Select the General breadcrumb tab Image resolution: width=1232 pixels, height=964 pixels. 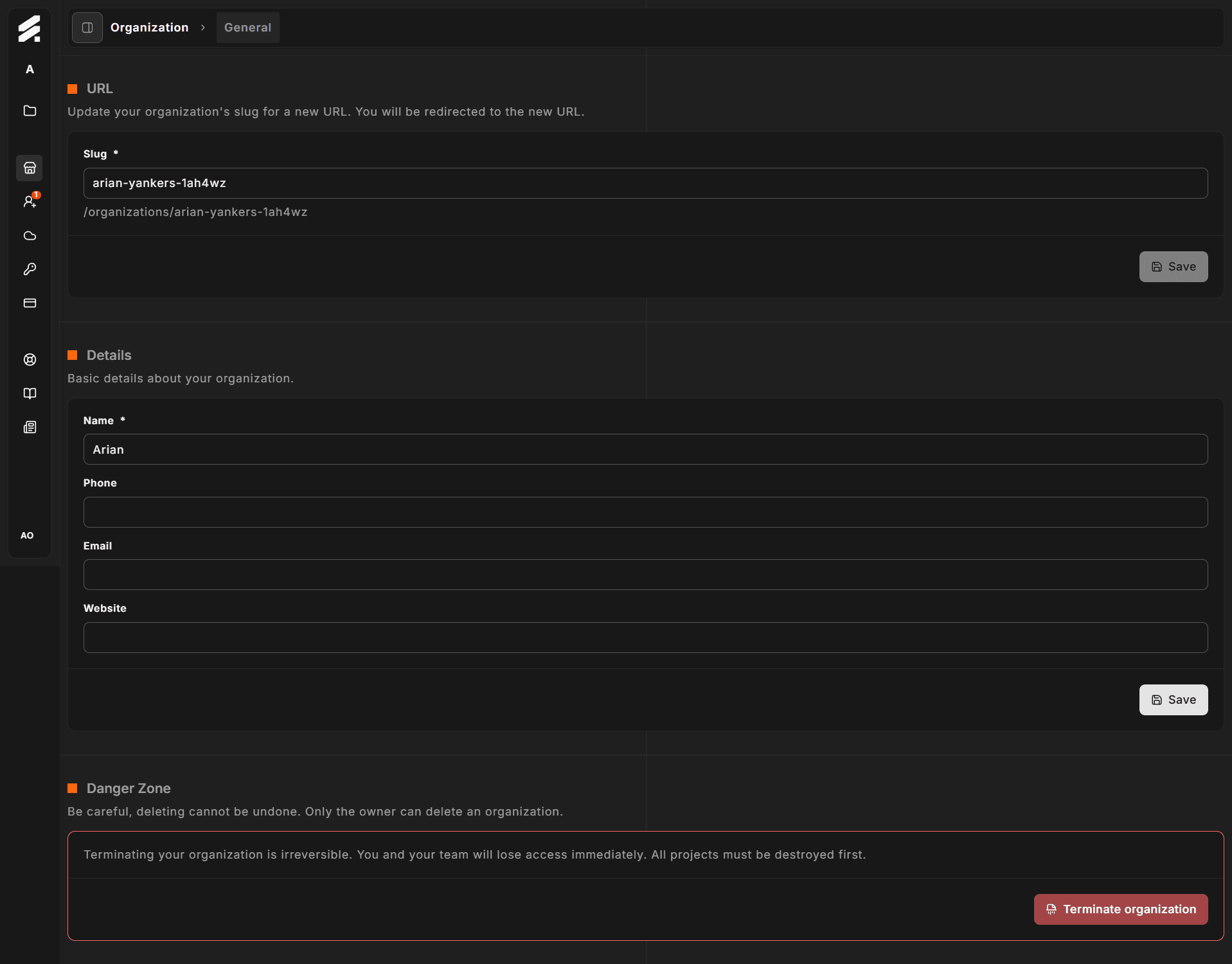tap(248, 28)
